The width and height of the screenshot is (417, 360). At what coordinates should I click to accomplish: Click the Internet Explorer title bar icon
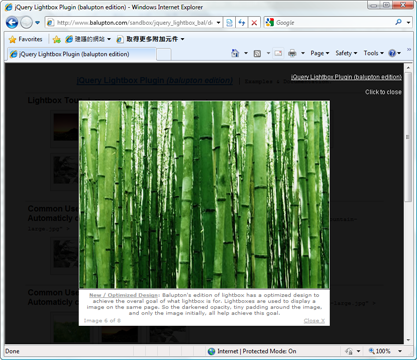tap(9, 7)
